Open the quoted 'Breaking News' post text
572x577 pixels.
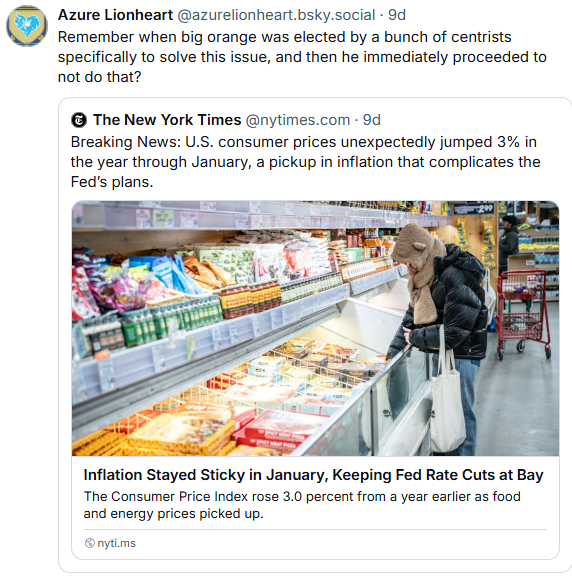(306, 162)
